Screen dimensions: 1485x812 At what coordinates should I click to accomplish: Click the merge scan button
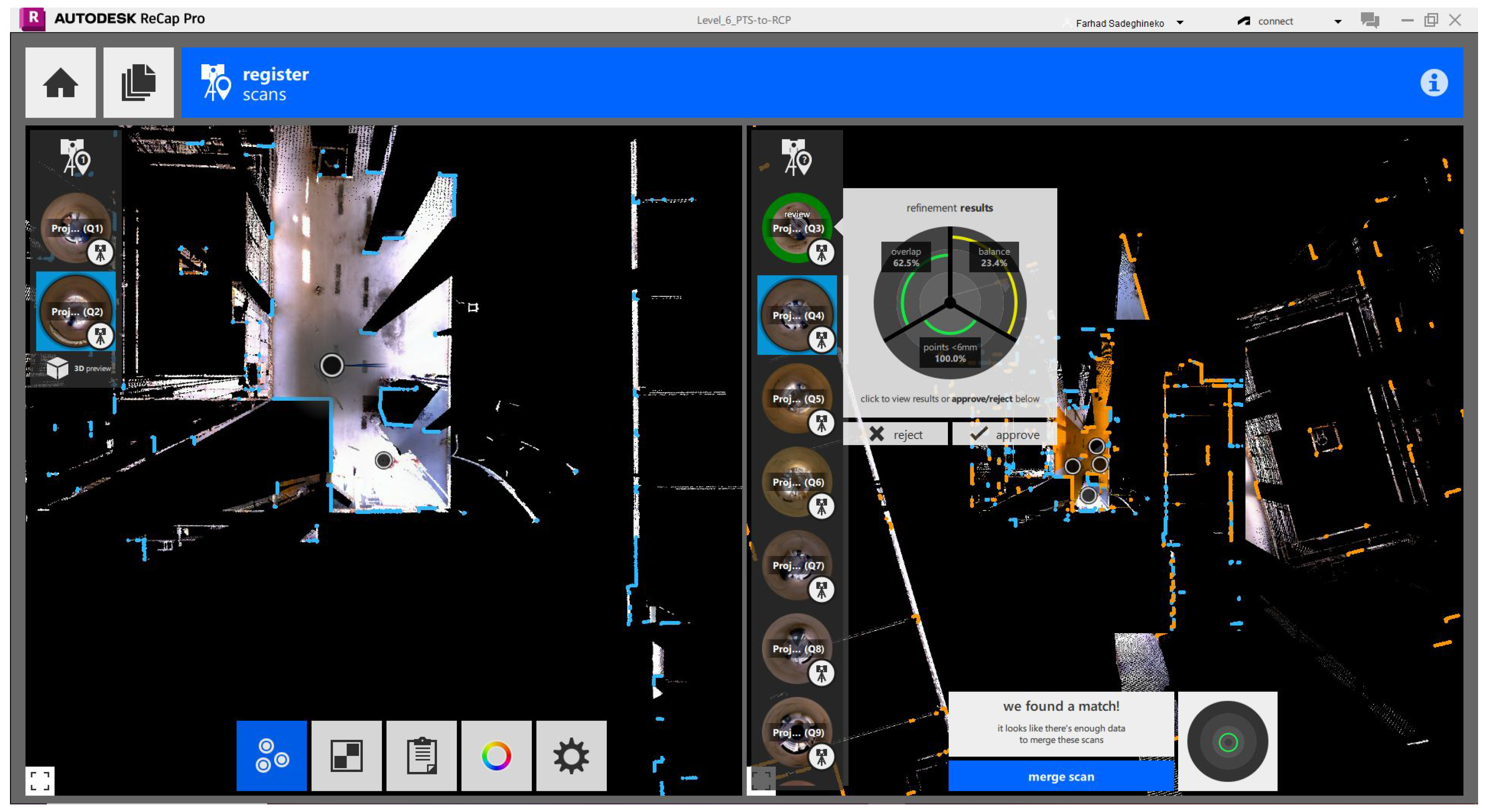(x=1061, y=776)
